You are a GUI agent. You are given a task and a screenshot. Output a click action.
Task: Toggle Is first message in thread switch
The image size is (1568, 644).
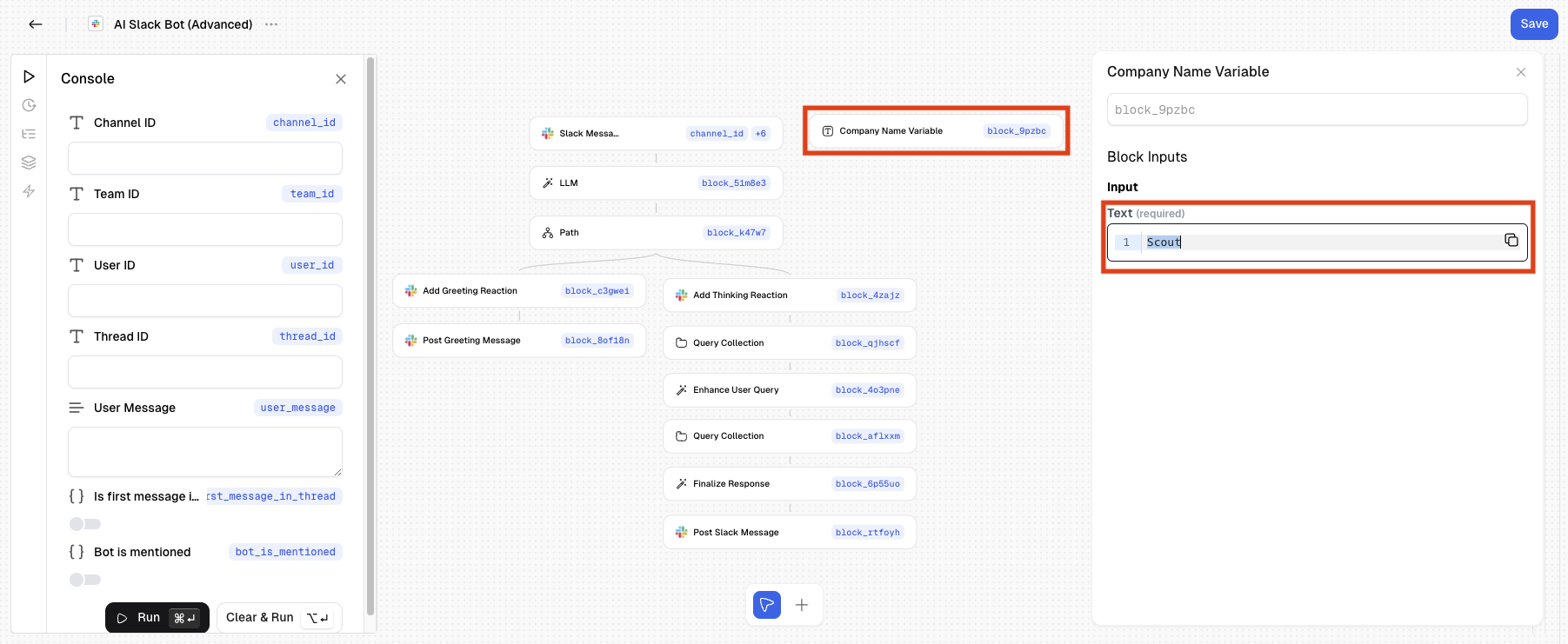tap(85, 524)
